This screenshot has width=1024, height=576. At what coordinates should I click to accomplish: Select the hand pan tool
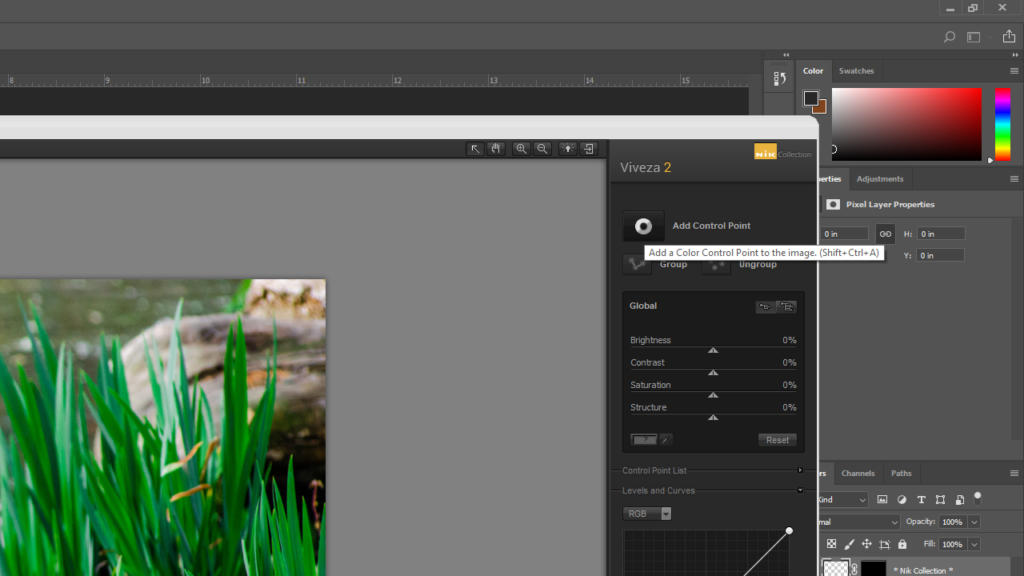pos(495,149)
